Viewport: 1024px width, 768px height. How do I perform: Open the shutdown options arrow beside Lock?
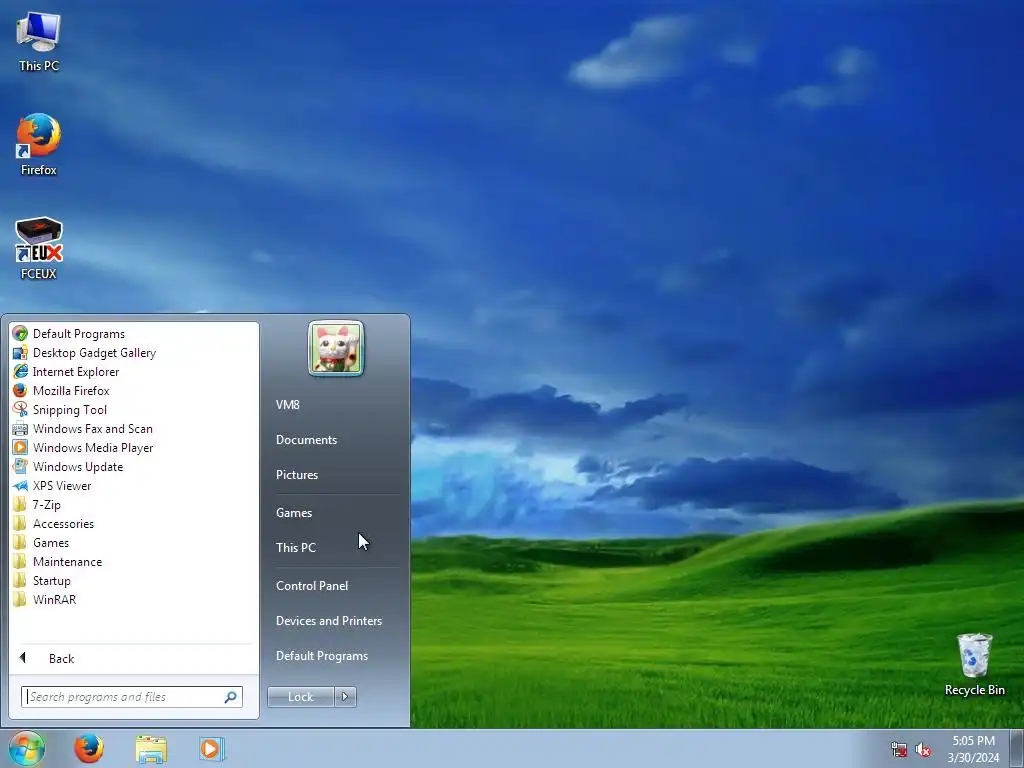click(345, 697)
